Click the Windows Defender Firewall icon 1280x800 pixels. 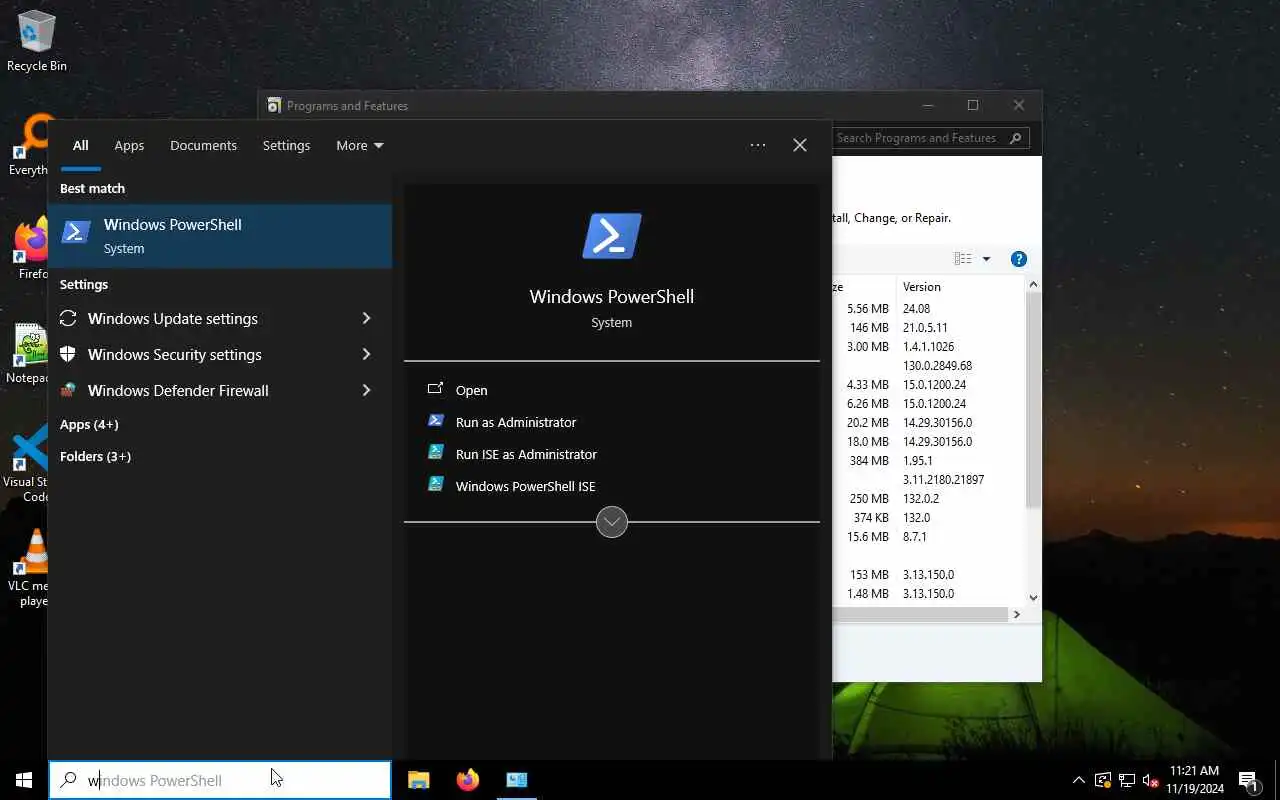pyautogui.click(x=68, y=390)
